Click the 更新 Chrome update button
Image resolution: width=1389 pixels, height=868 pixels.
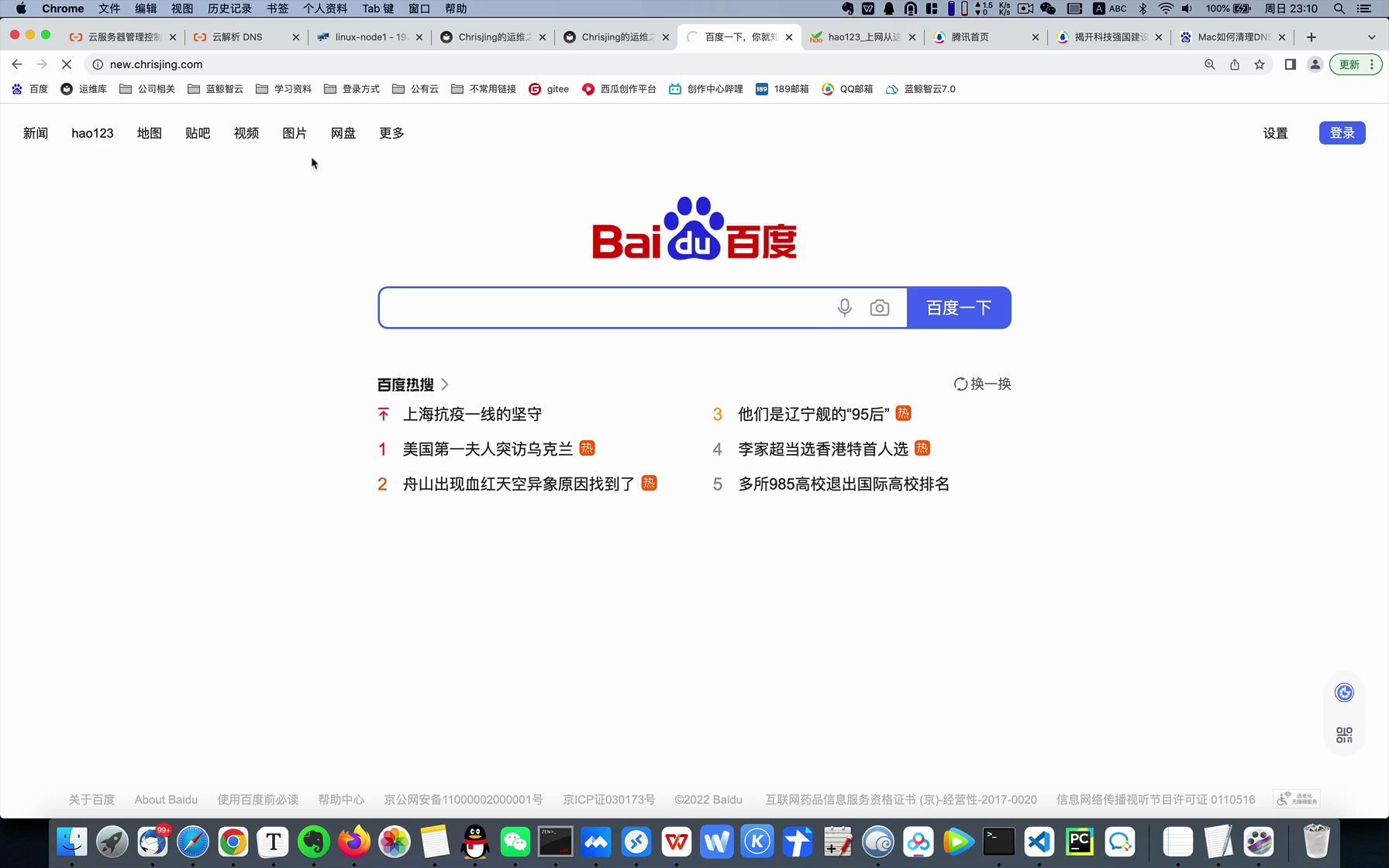coord(1355,64)
